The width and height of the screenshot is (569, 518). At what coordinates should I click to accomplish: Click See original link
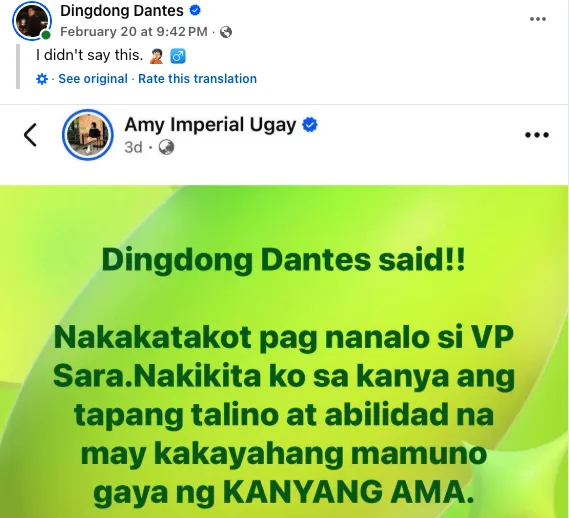click(93, 79)
